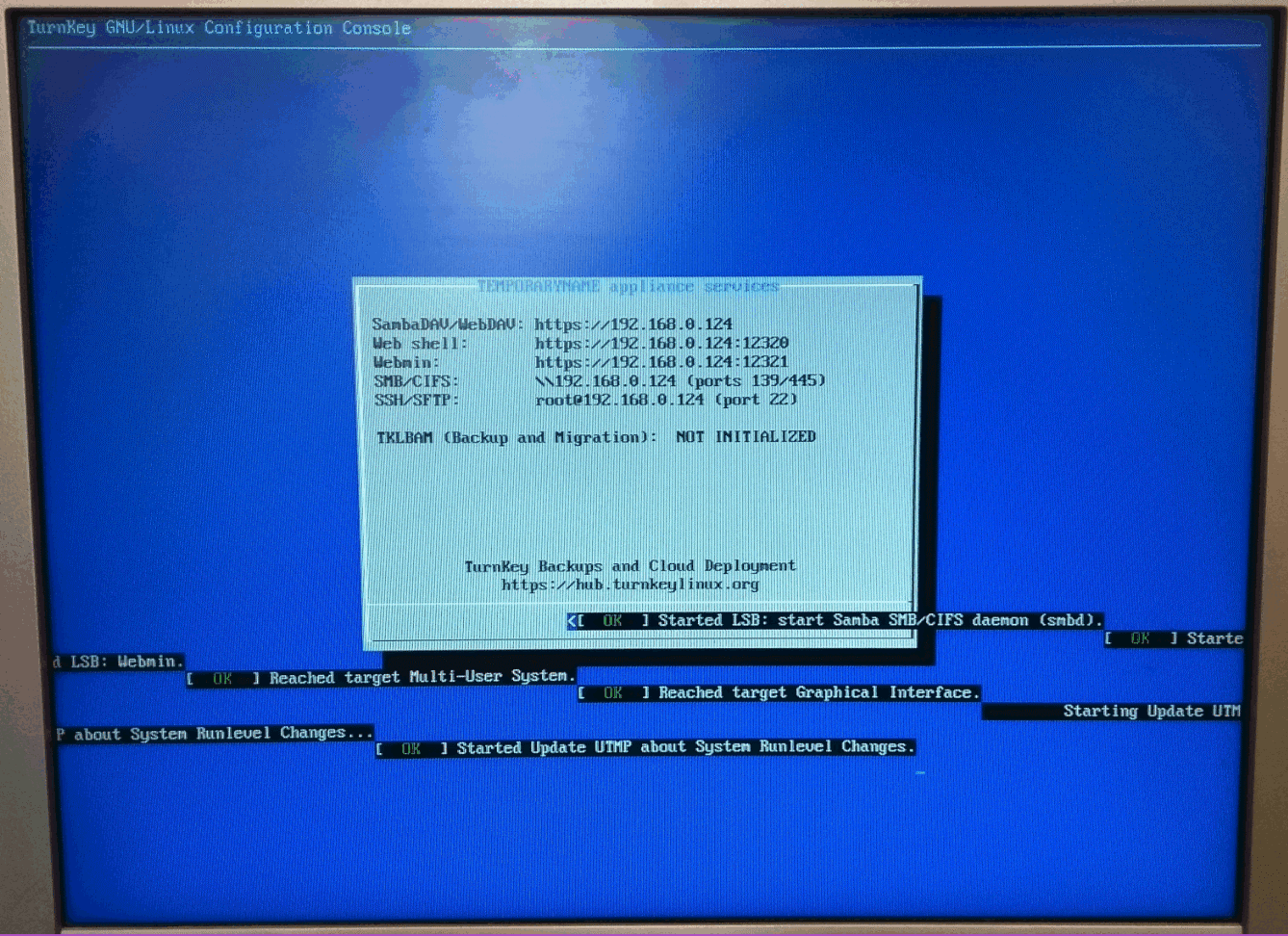Select the TurnKey Backups and Cloud Deployment text
The height and width of the screenshot is (936, 1288).
pos(630,566)
